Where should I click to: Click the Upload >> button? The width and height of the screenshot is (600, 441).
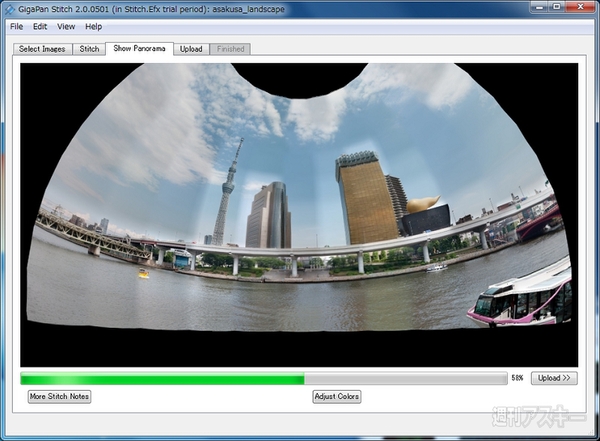[x=554, y=378]
